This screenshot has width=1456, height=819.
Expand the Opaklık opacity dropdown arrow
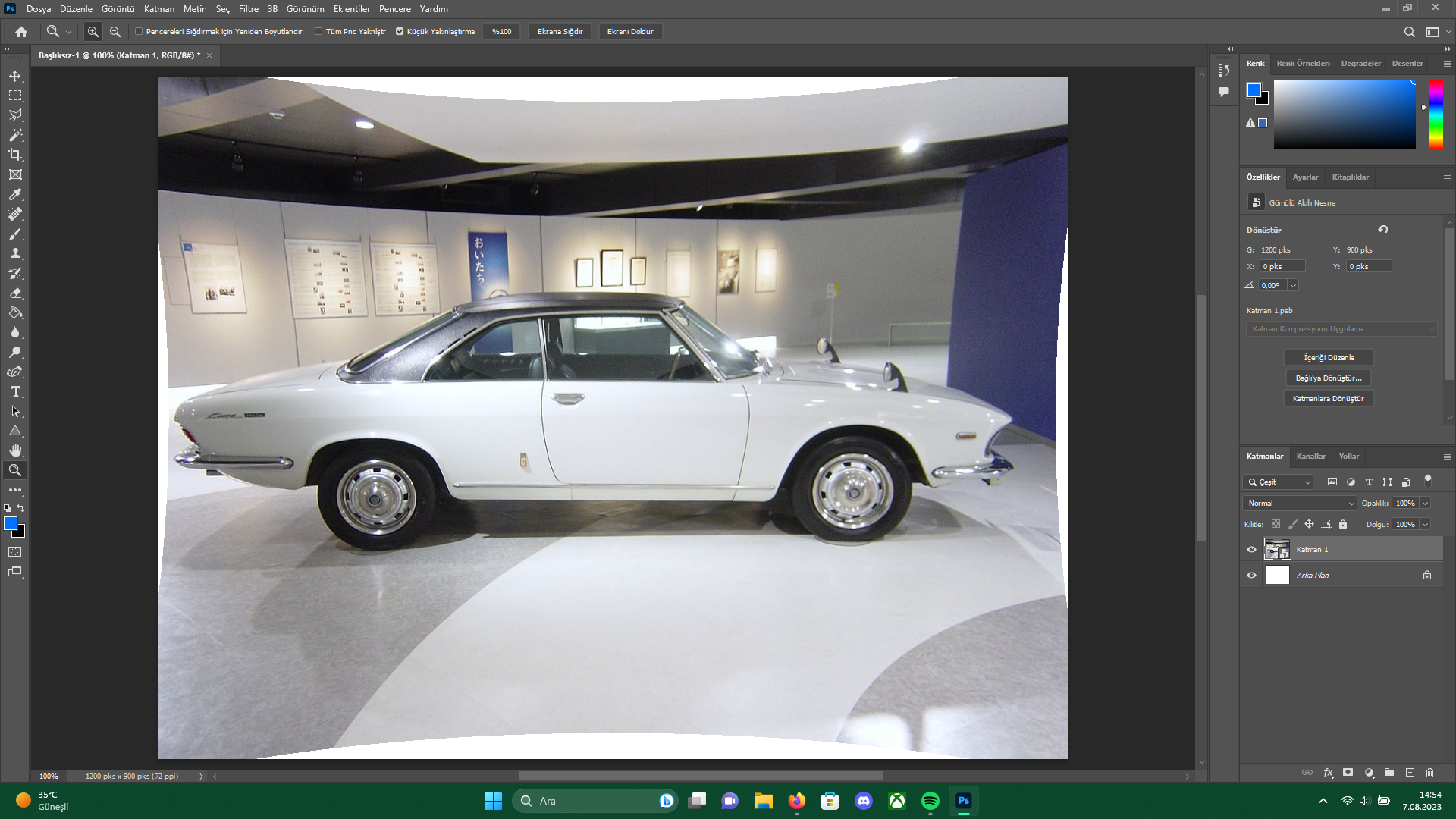[1425, 503]
